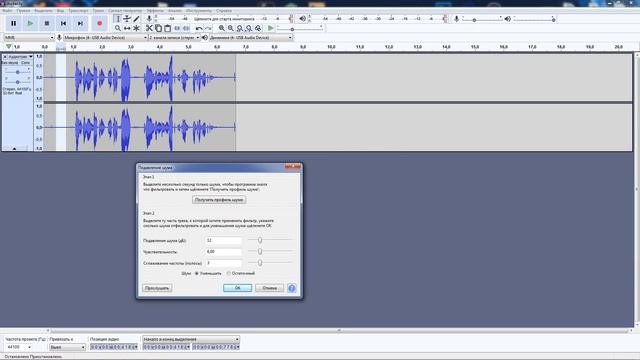640x360 pixels.
Task: Cut selection with the scissors icon
Action: tap(149, 28)
